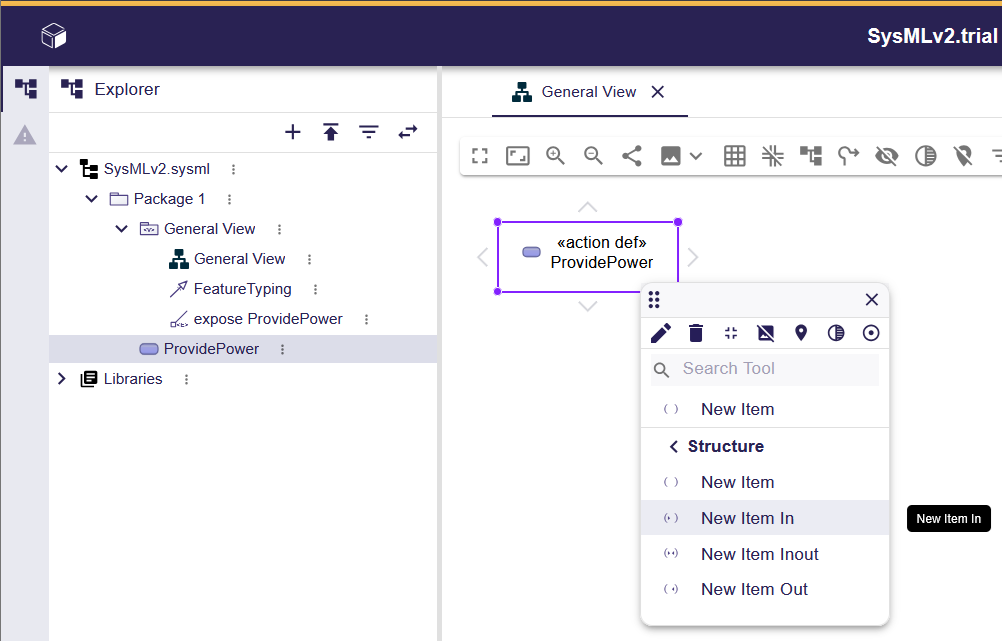The image size is (1002, 641).
Task: Go back from the Structure submenu
Action: [674, 446]
